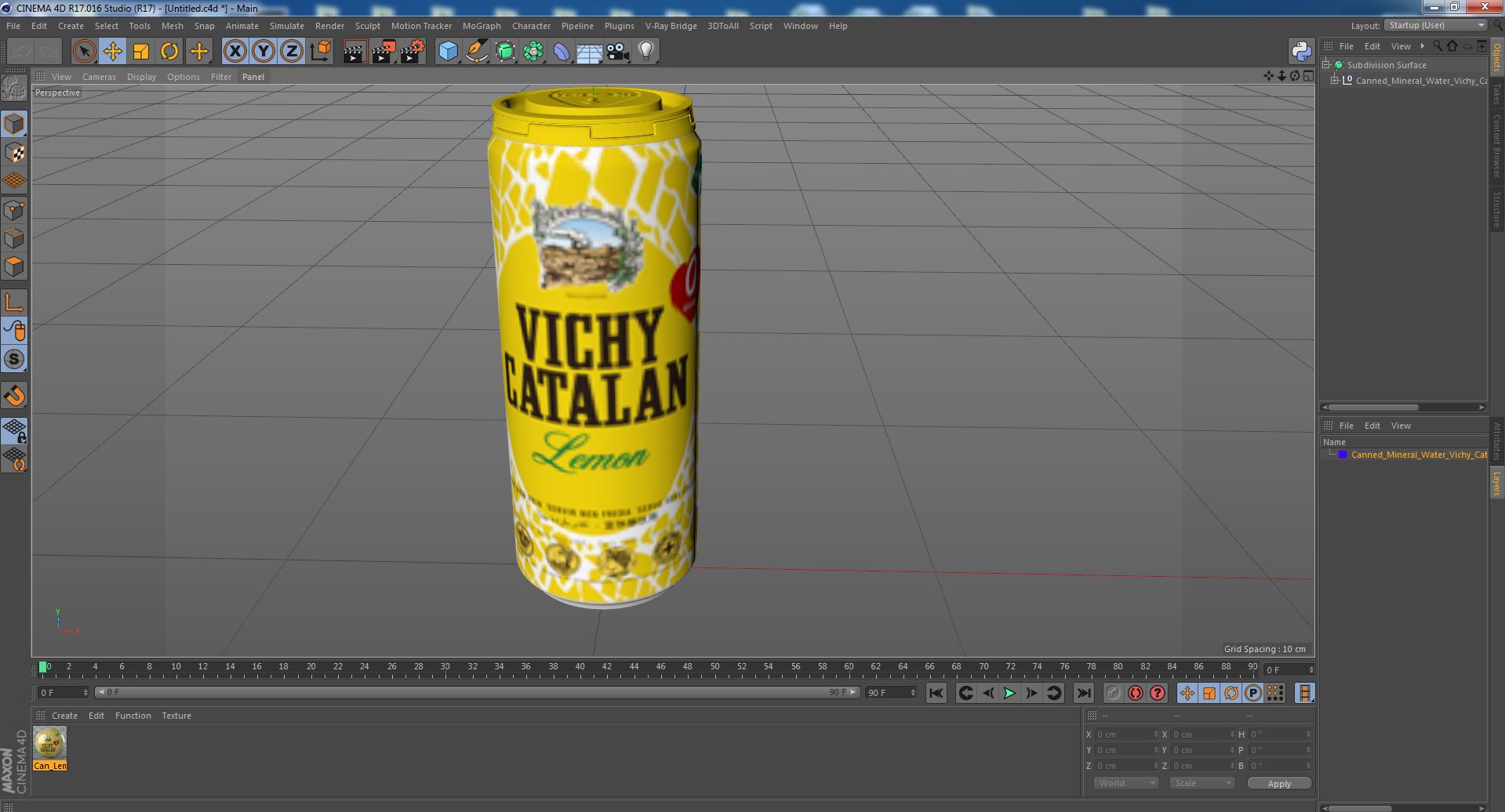Add a Bend deformer object
The width and height of the screenshot is (1505, 812).
(x=562, y=52)
